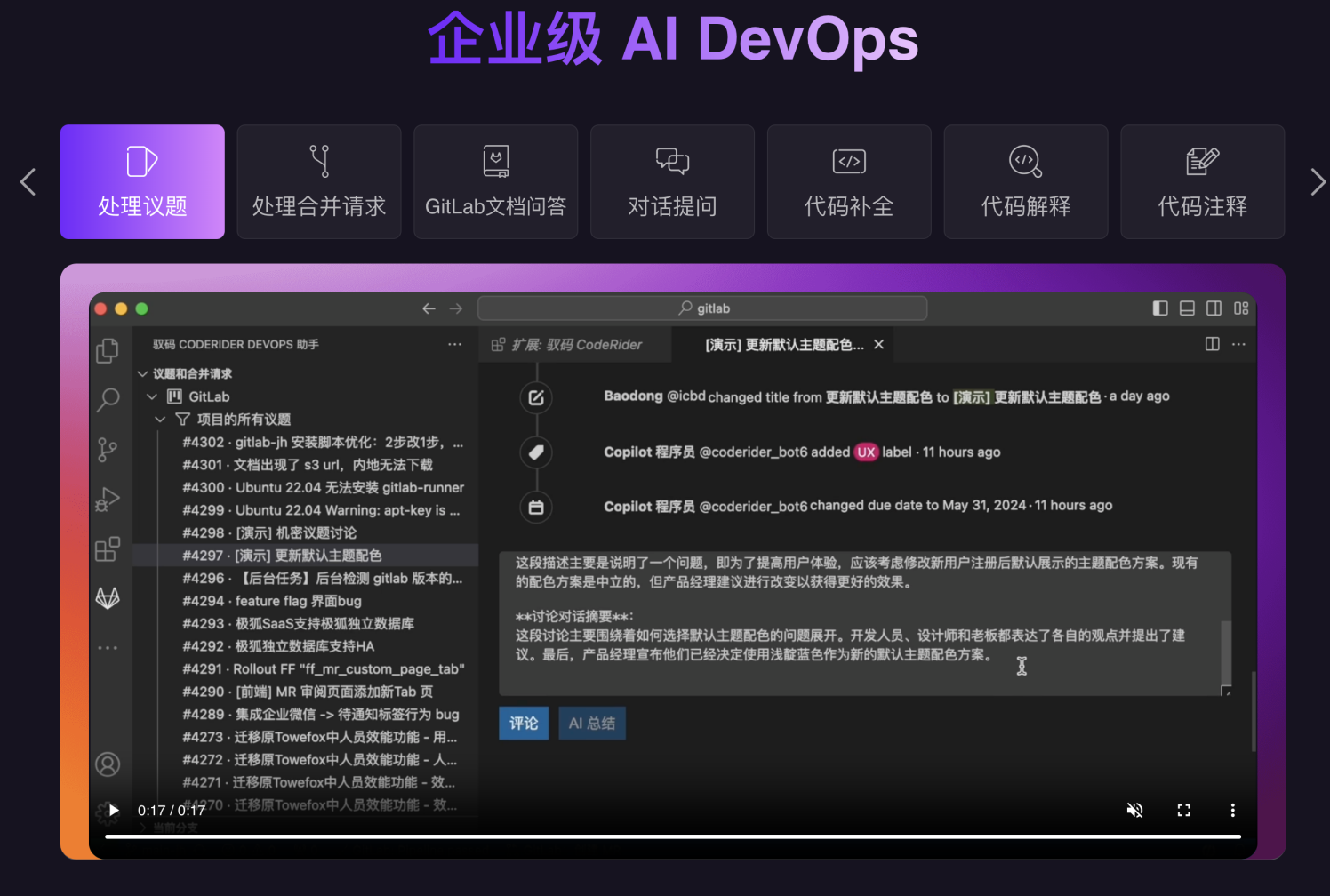Seek on the video progress bar

(673, 836)
